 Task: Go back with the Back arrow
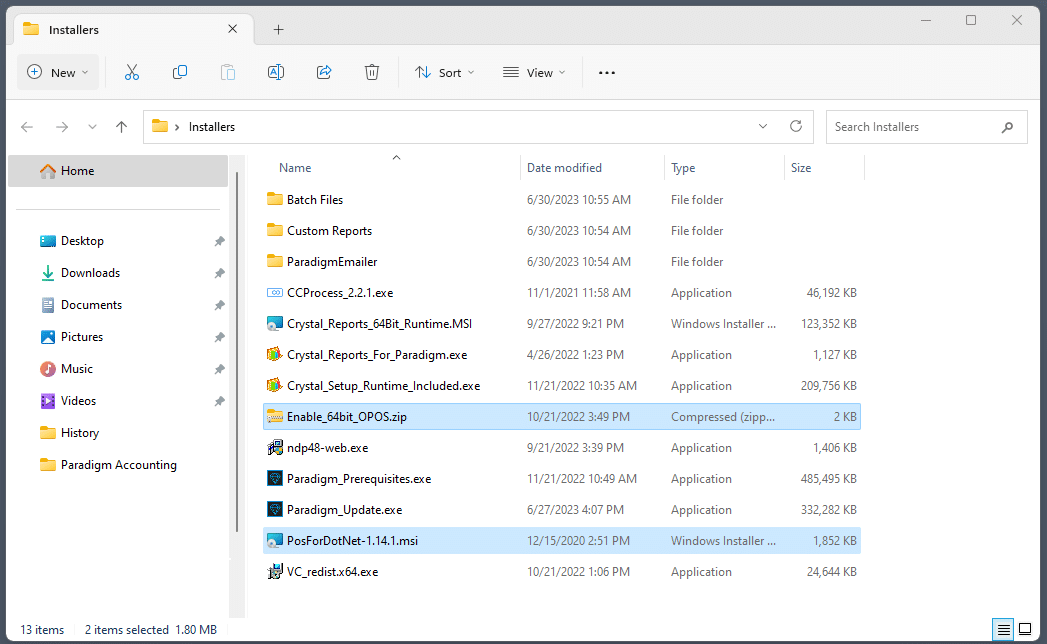pos(27,127)
